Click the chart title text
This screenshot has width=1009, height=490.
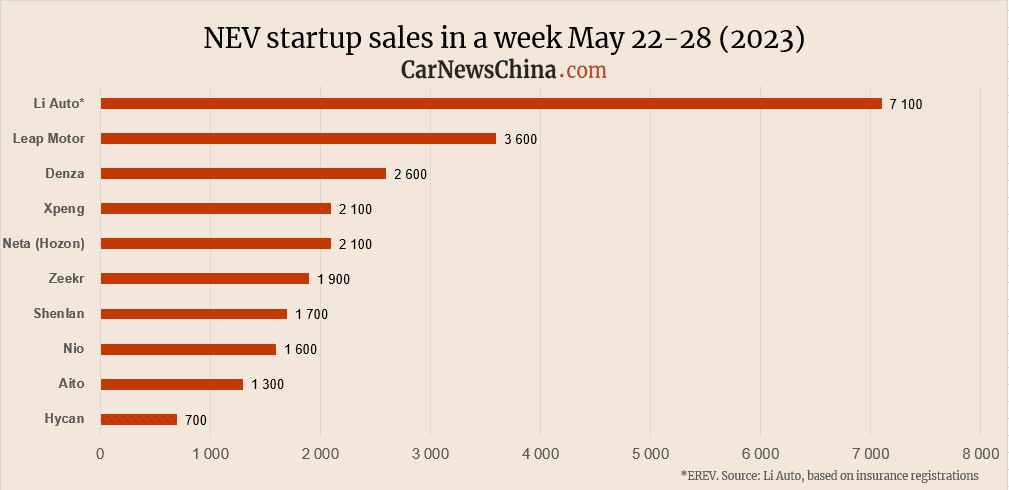[504, 38]
